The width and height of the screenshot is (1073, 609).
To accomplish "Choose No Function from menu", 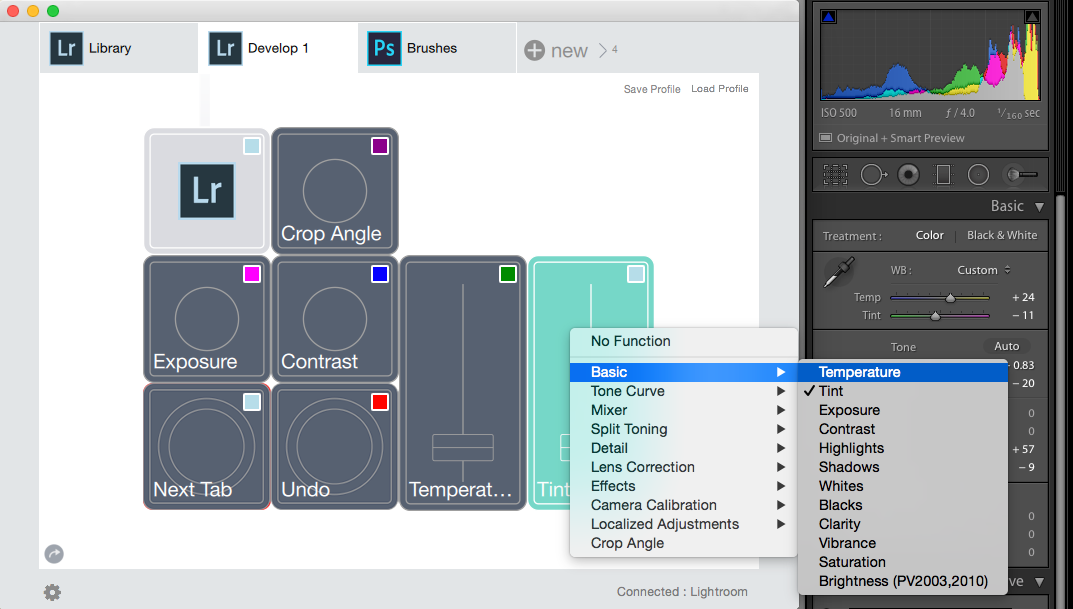I will [x=684, y=341].
